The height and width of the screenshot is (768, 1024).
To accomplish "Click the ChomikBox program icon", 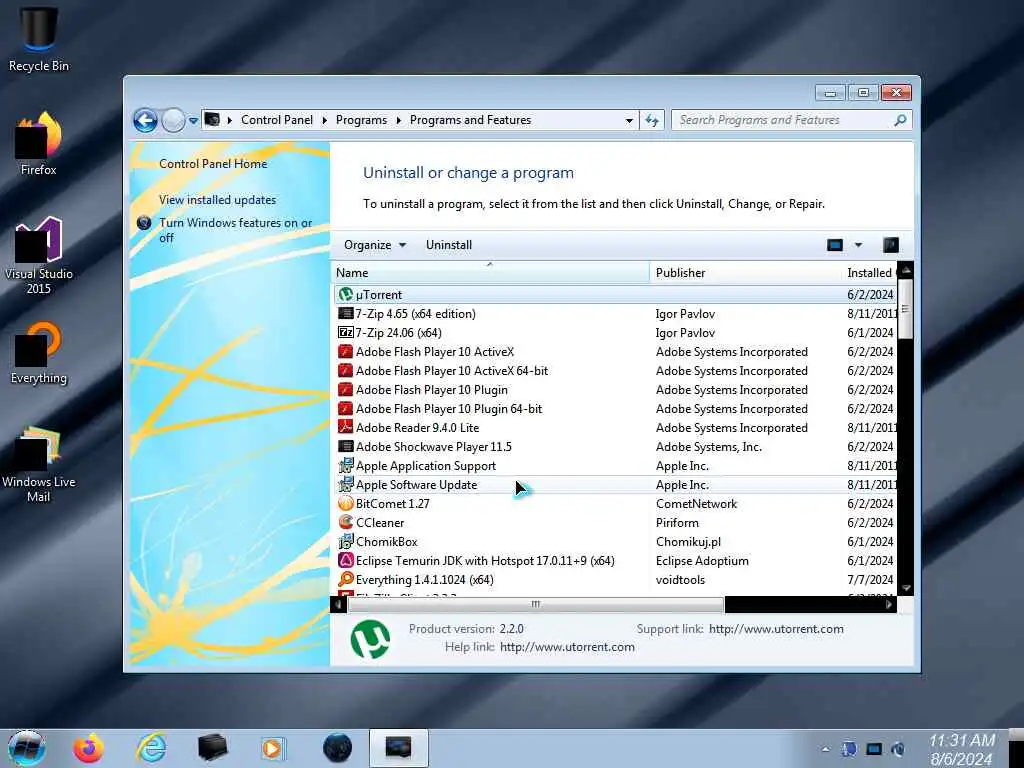I will 345,541.
